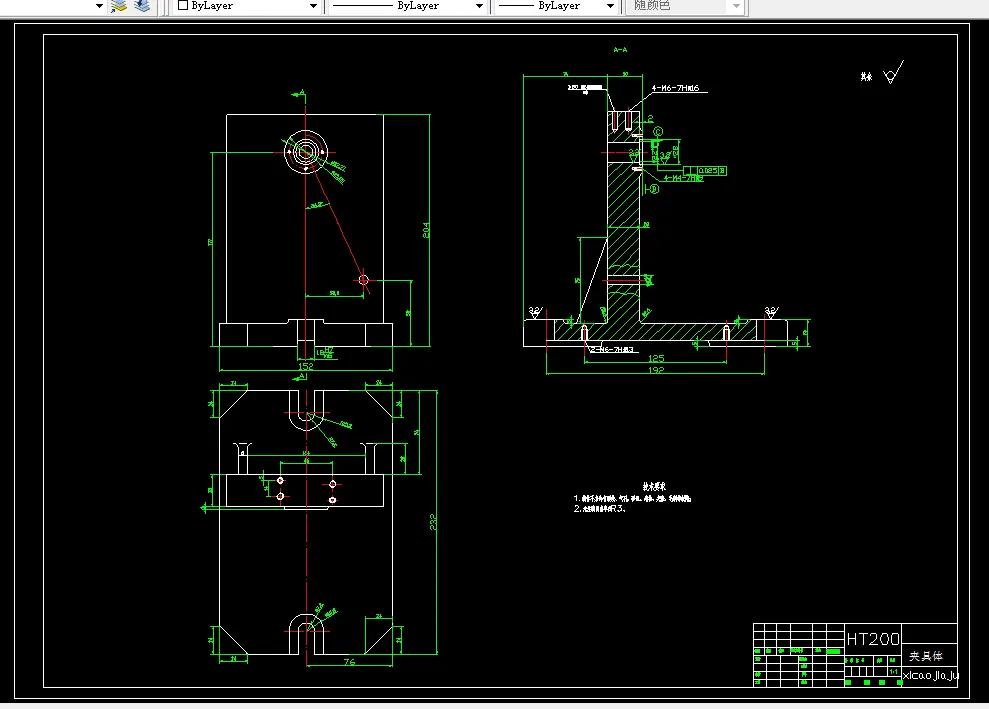Select the HT200 material text in title block
Screen dimensions: 989x709
(873, 639)
